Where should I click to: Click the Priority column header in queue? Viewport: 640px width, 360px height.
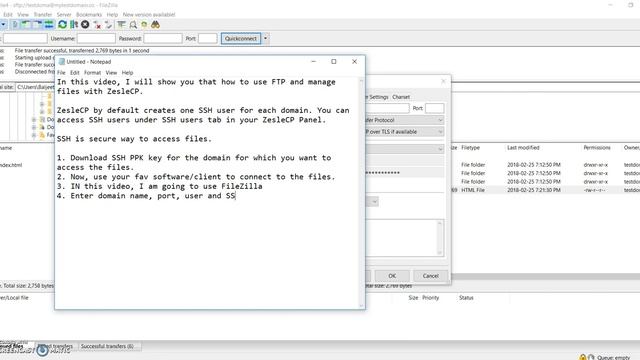tap(430, 298)
